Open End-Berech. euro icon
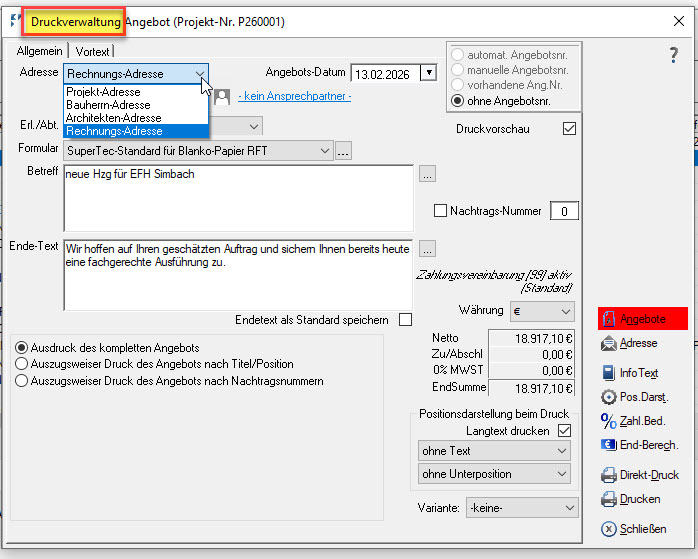The width and height of the screenshot is (698, 559). coord(609,445)
